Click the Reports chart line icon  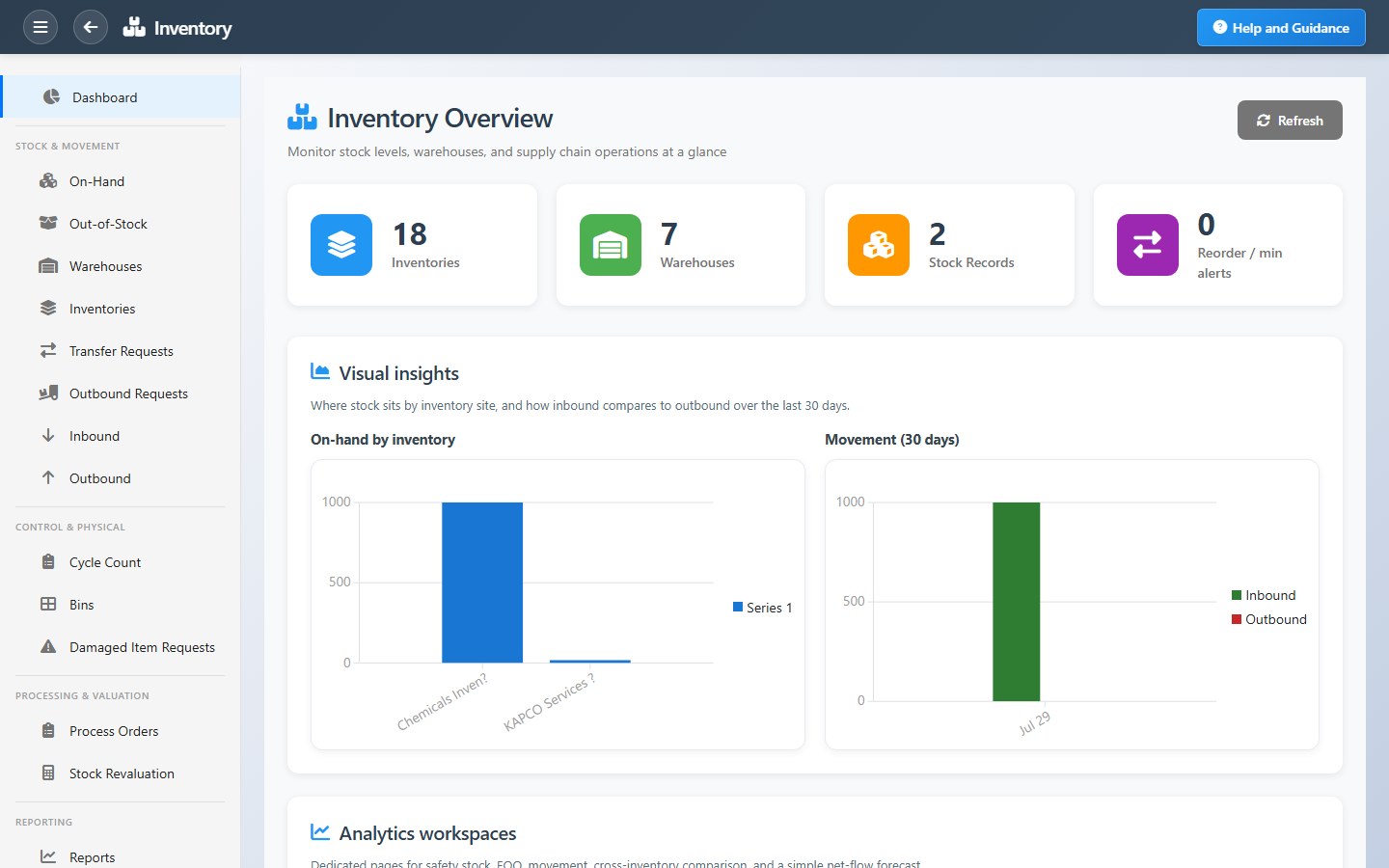(x=48, y=856)
